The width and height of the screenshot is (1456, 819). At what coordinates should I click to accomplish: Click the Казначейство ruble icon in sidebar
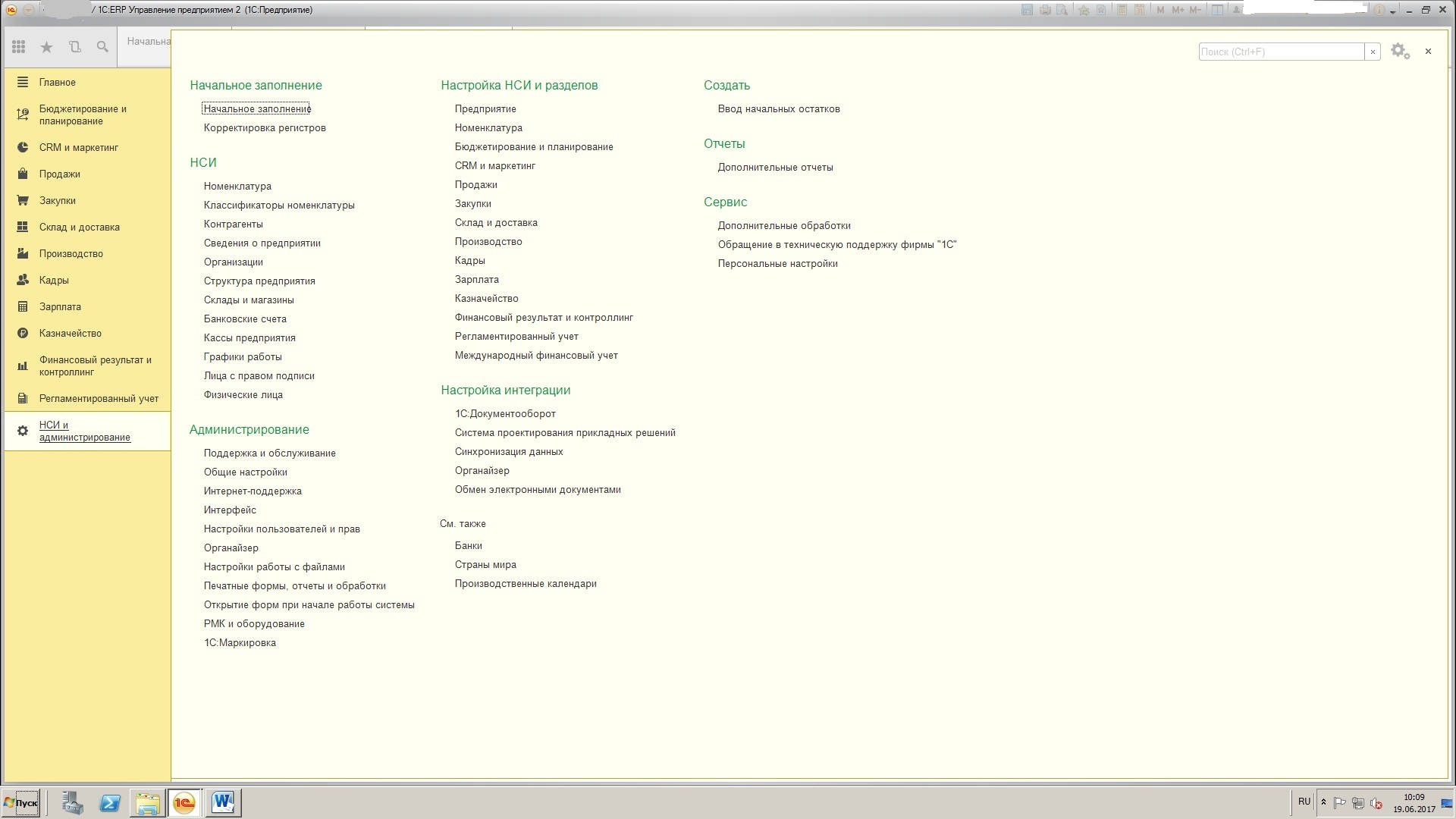pyautogui.click(x=23, y=333)
